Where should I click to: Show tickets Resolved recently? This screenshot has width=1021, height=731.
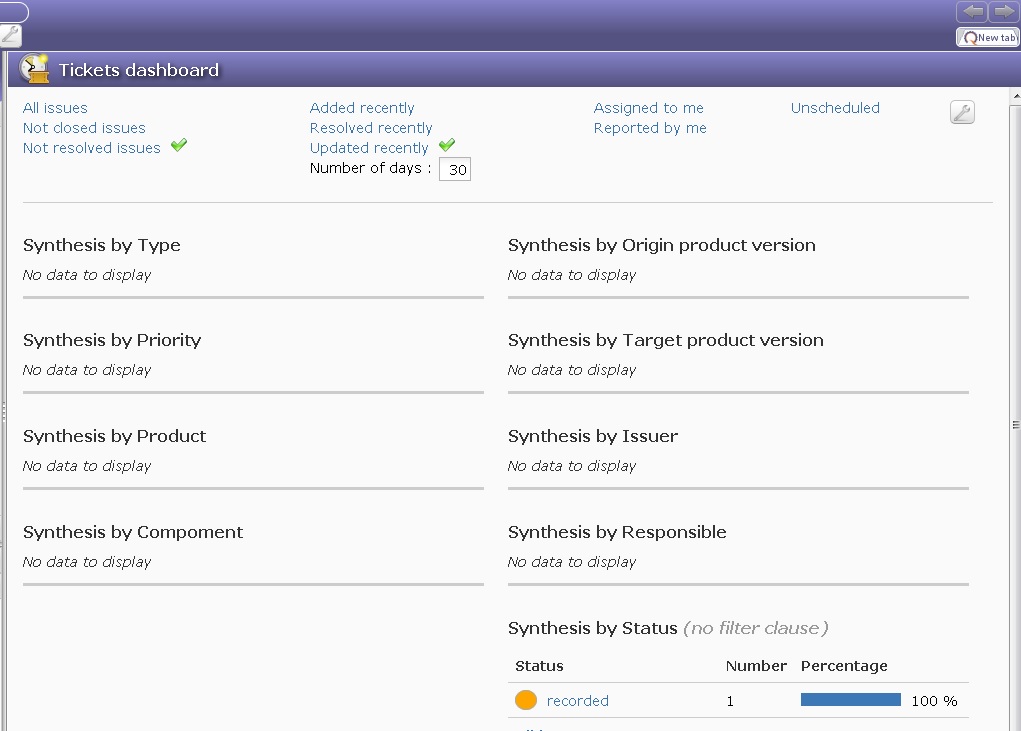(371, 128)
